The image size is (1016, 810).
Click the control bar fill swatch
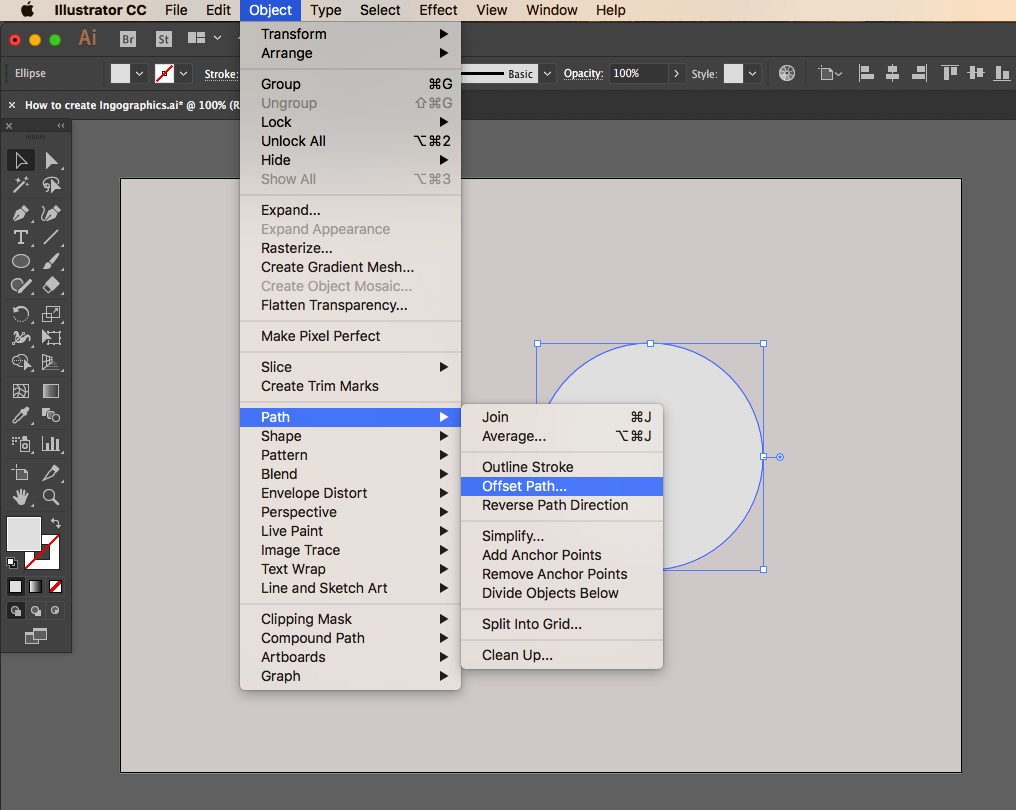[x=121, y=73]
